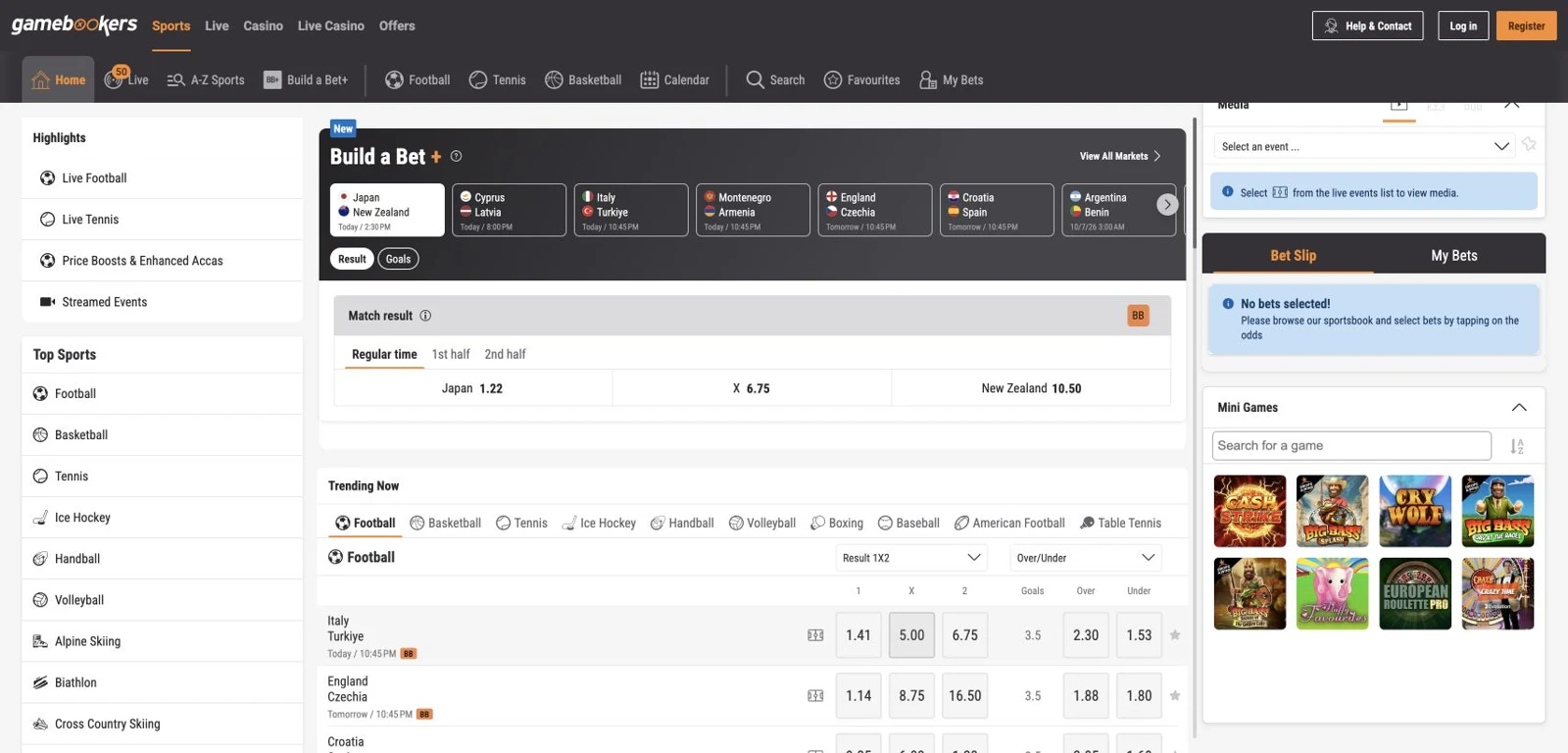Click the BB badge in Match result header
The image size is (1568, 753).
tap(1138, 316)
